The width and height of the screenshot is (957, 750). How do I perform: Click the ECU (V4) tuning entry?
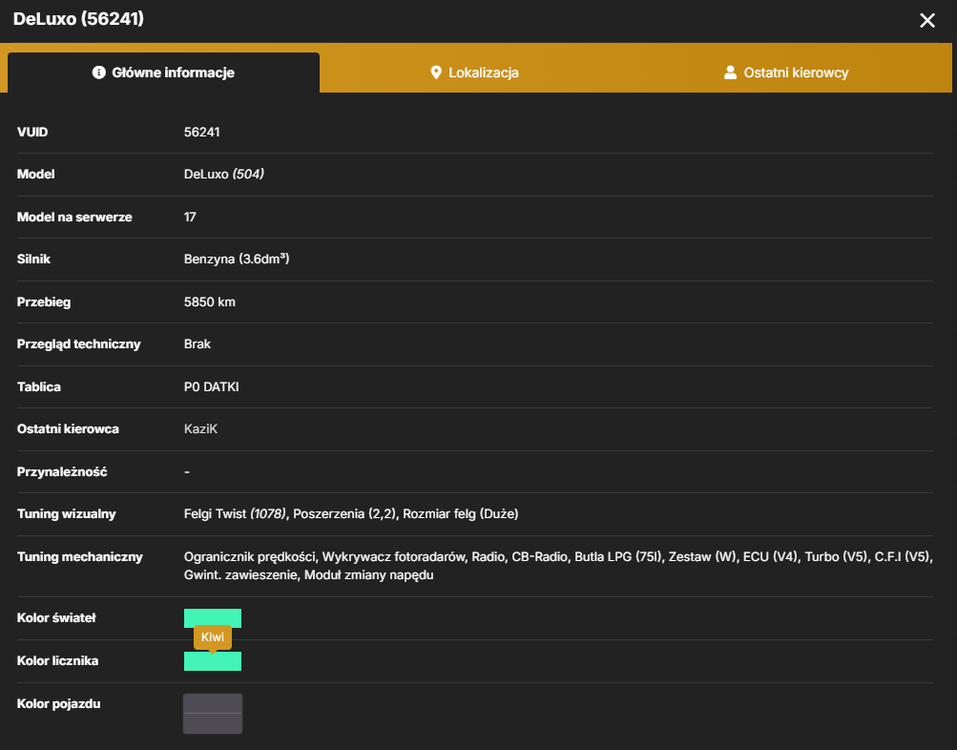point(770,557)
